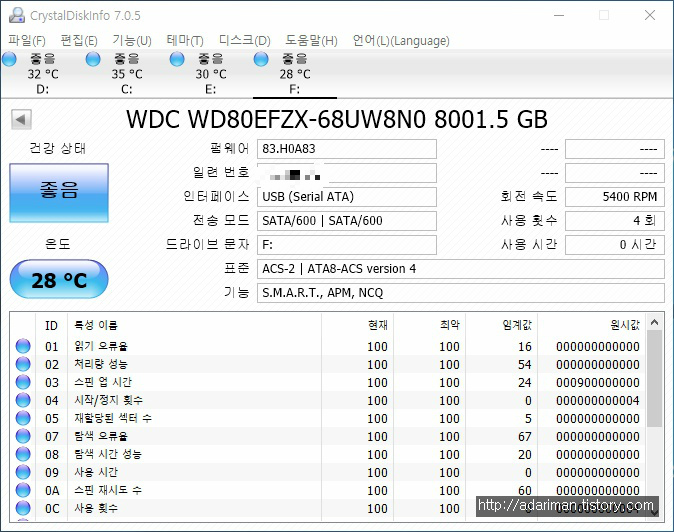The width and height of the screenshot is (674, 532).
Task: Click the rotation speed value 5400 RPM
Action: [x=615, y=197]
